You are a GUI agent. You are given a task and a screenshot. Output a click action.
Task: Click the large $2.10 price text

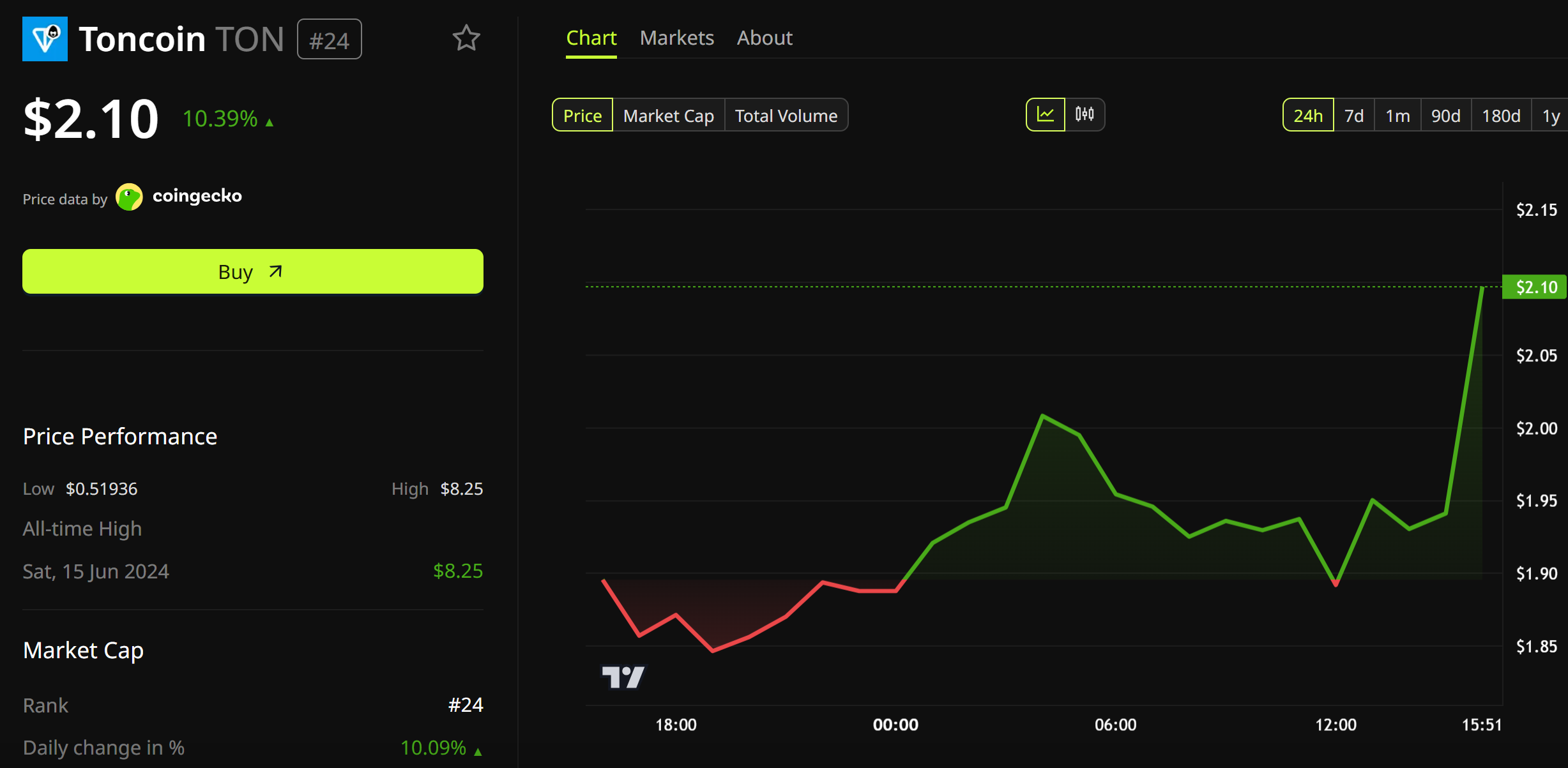[91, 119]
